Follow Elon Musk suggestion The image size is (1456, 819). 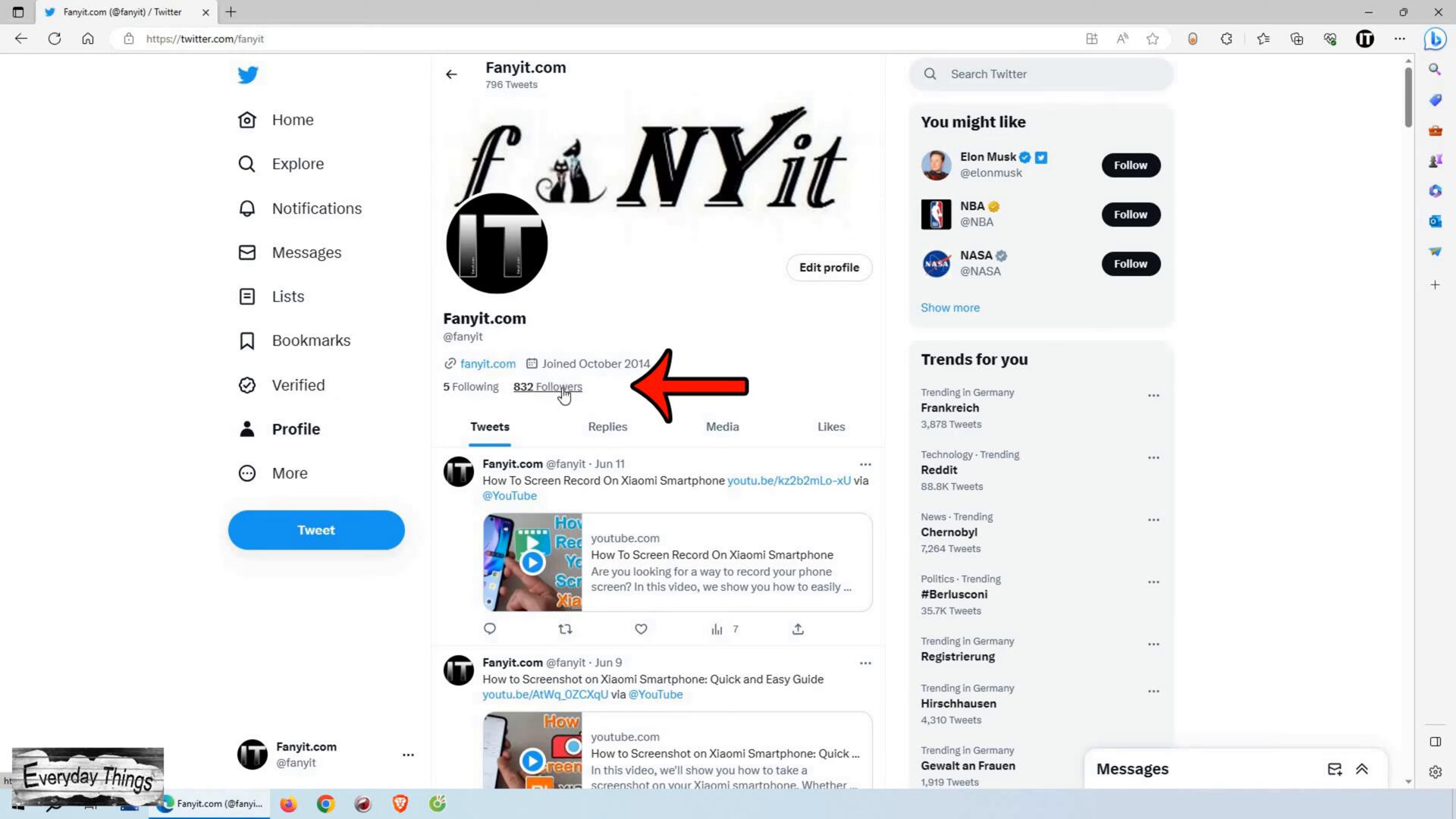[1130, 165]
